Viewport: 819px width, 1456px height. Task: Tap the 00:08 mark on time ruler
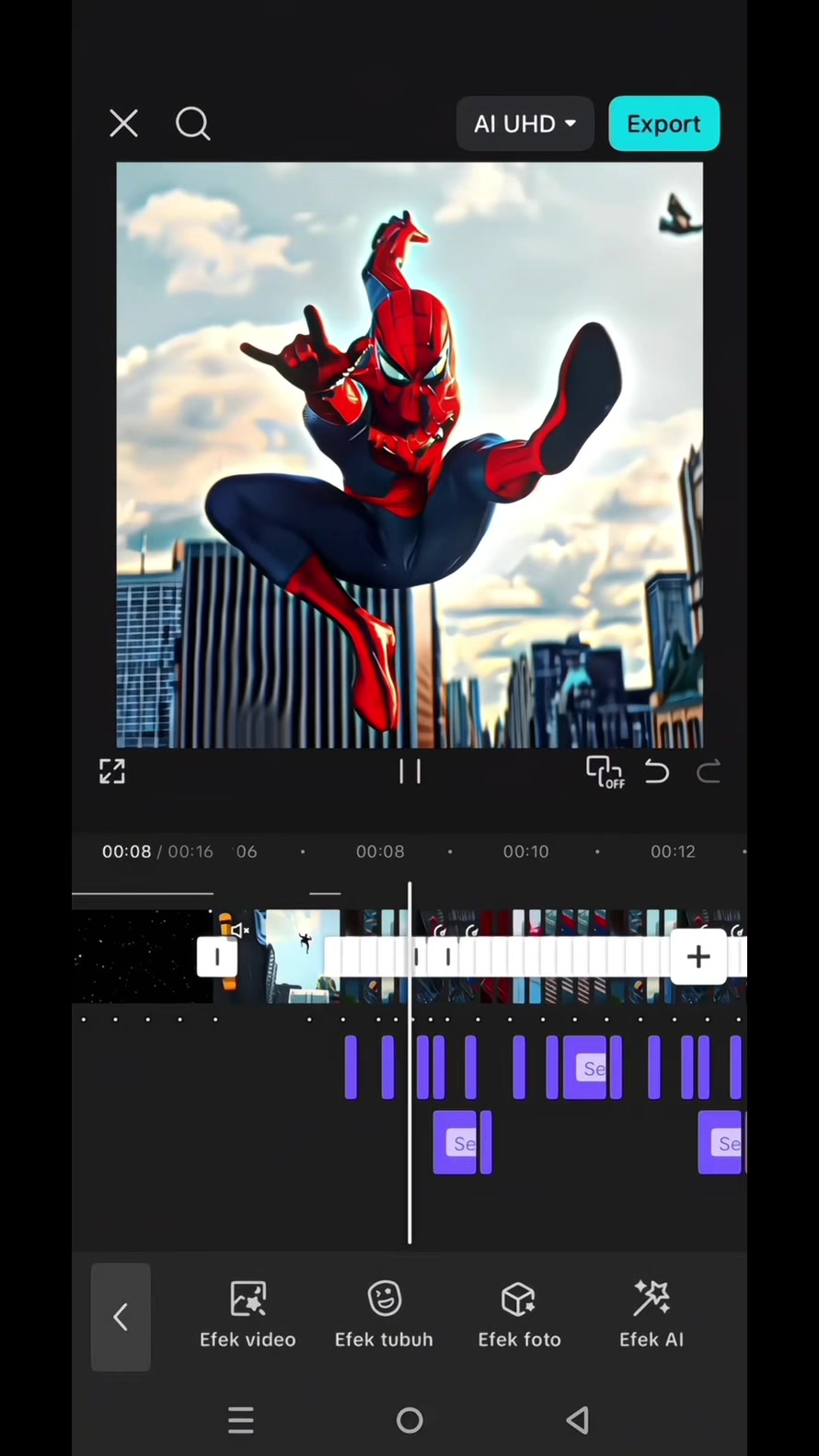380,851
